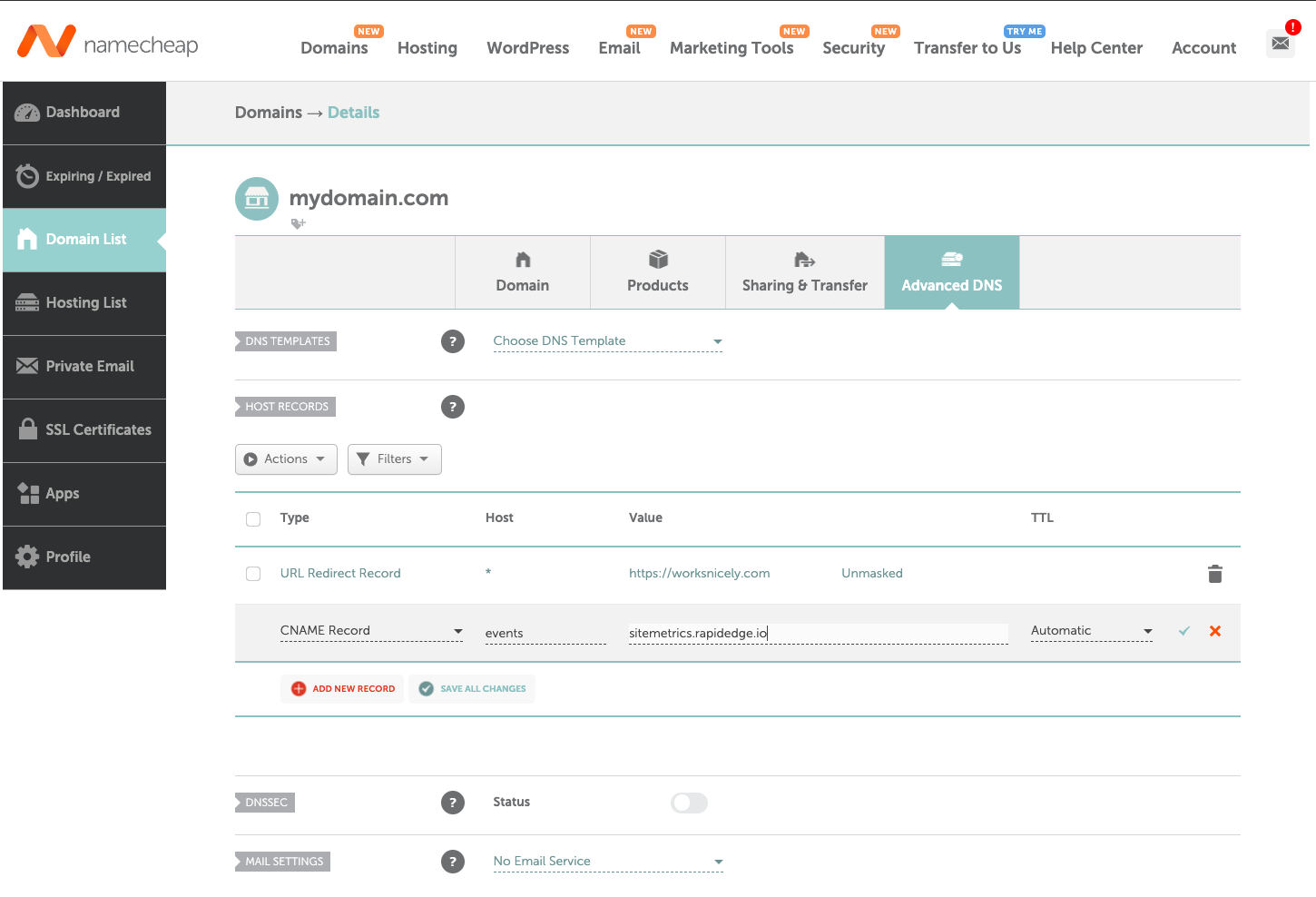
Task: Open the inbox messages icon with notification badge
Action: (x=1280, y=43)
